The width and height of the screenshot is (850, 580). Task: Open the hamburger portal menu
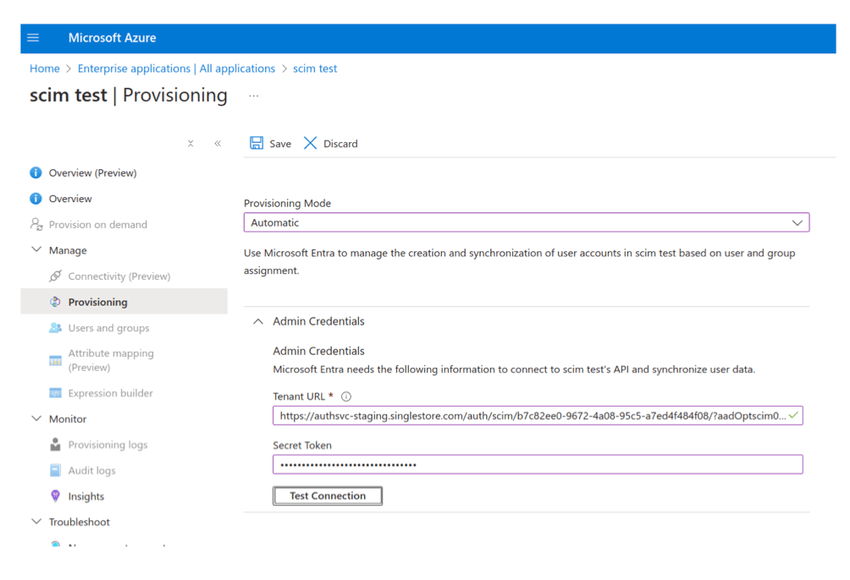tap(33, 38)
